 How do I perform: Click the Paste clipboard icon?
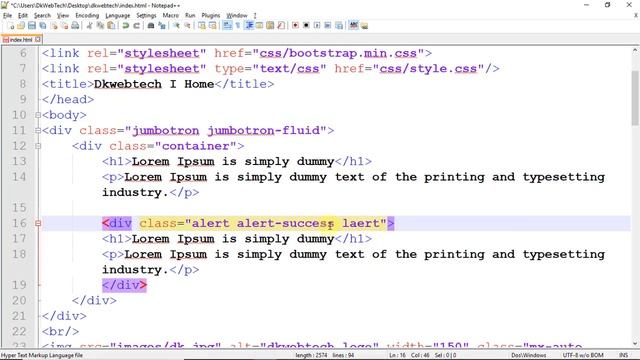111,26
